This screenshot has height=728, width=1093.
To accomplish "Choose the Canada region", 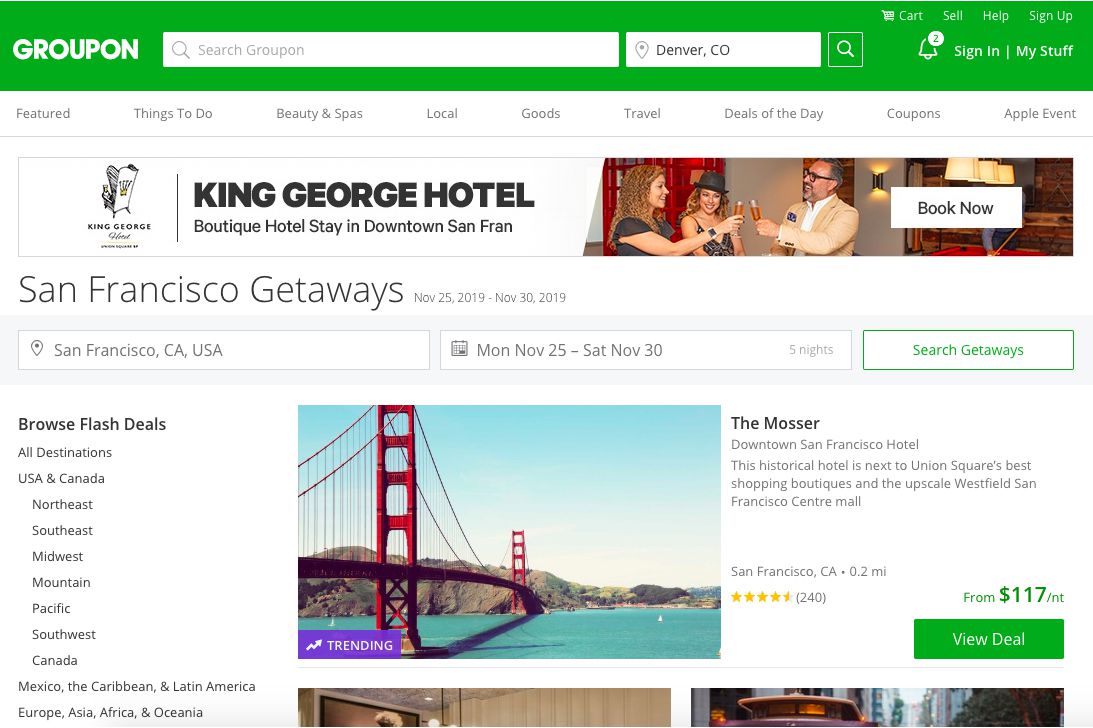I will pos(54,660).
